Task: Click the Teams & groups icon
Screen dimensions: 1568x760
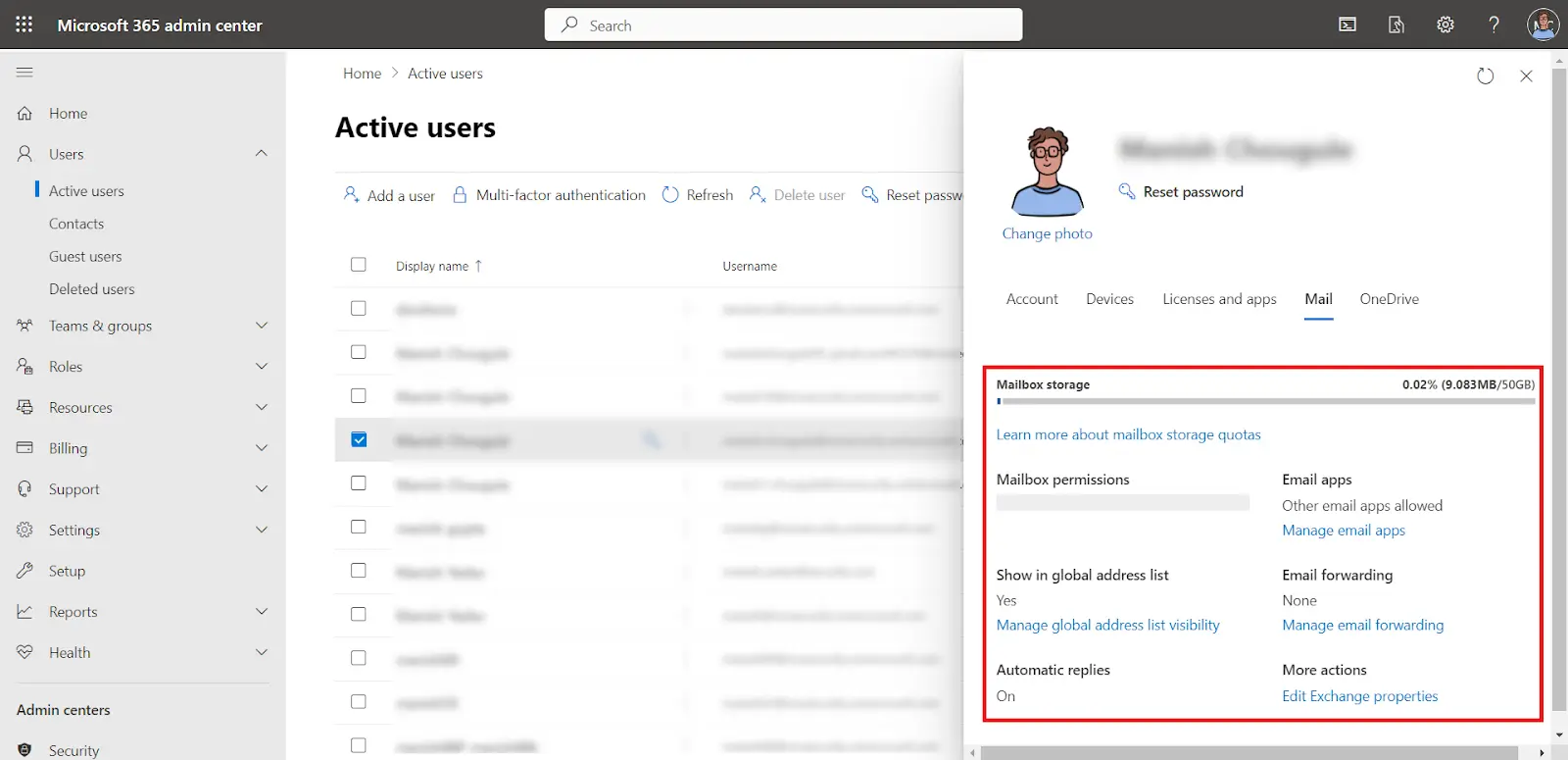Action: [25, 326]
